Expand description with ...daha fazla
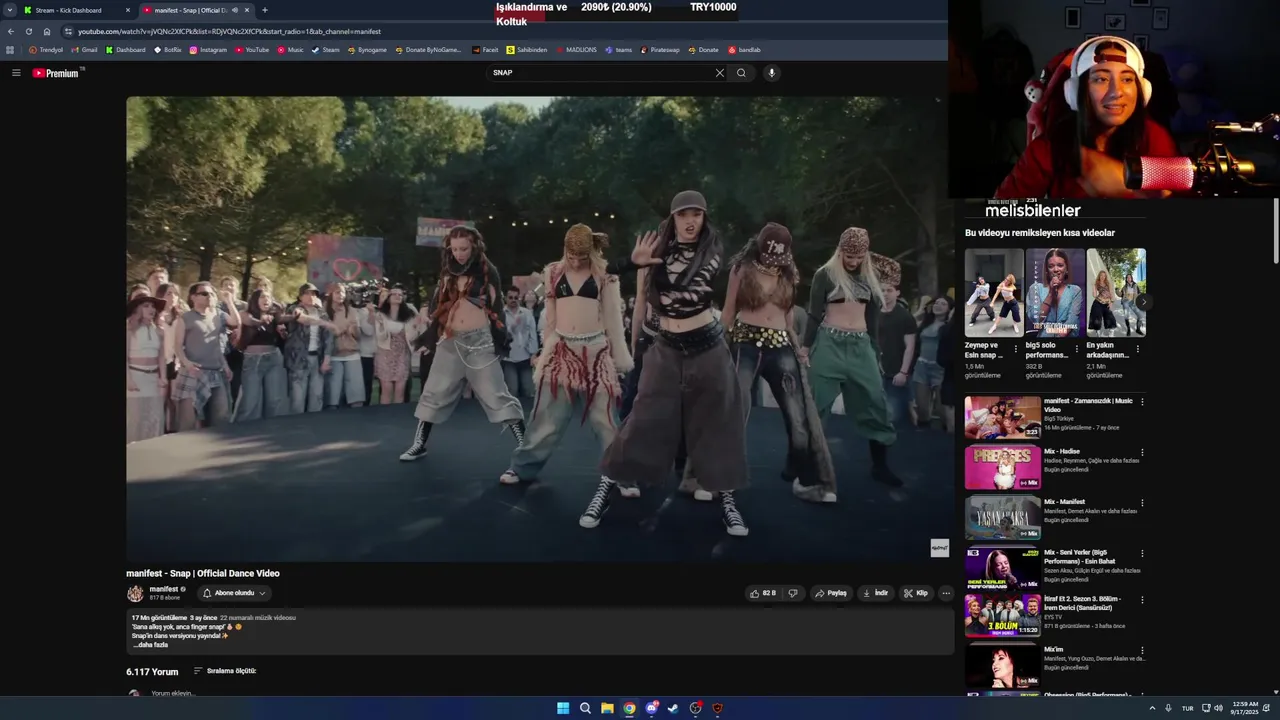This screenshot has width=1280, height=720. [x=150, y=645]
